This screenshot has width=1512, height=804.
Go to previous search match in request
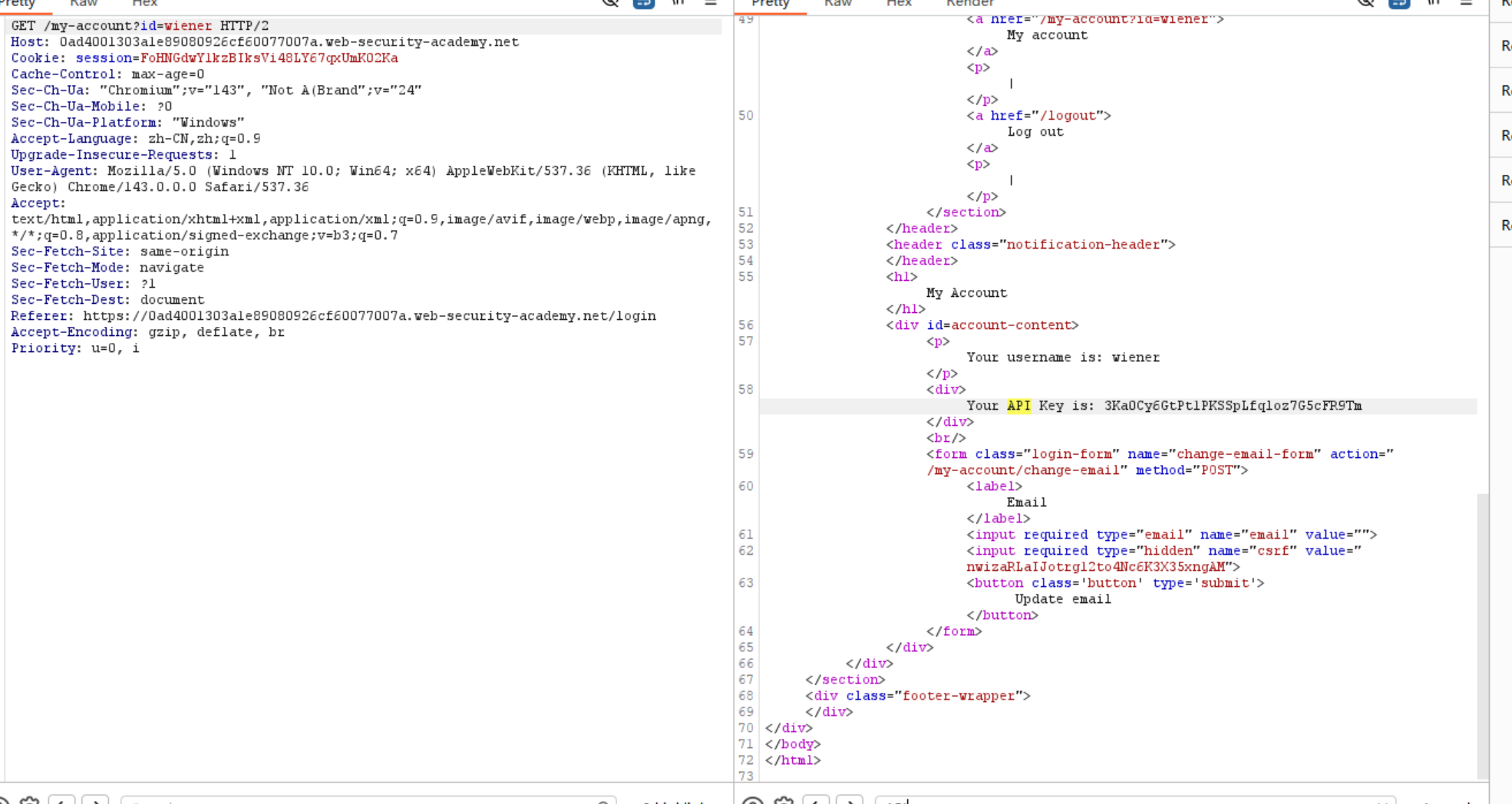tap(62, 801)
